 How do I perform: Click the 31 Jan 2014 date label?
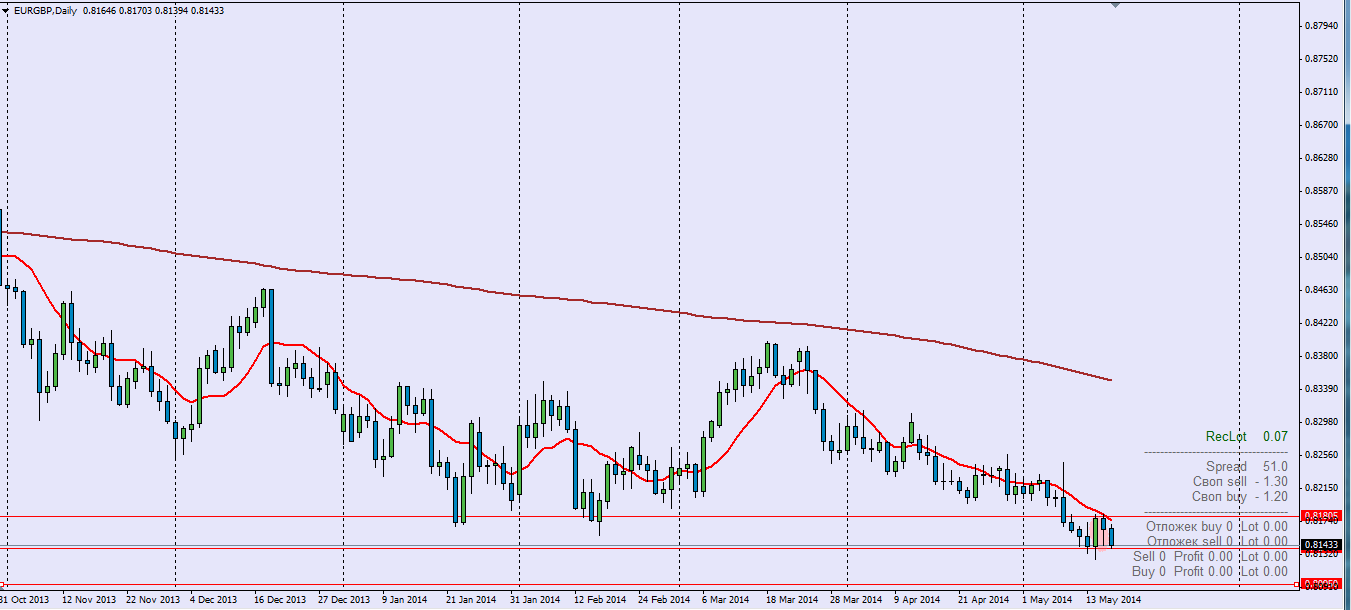(535, 600)
